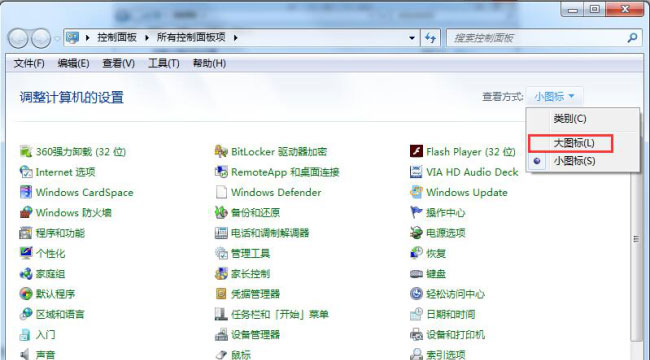Click the 设备管理器 icon

coord(221,334)
